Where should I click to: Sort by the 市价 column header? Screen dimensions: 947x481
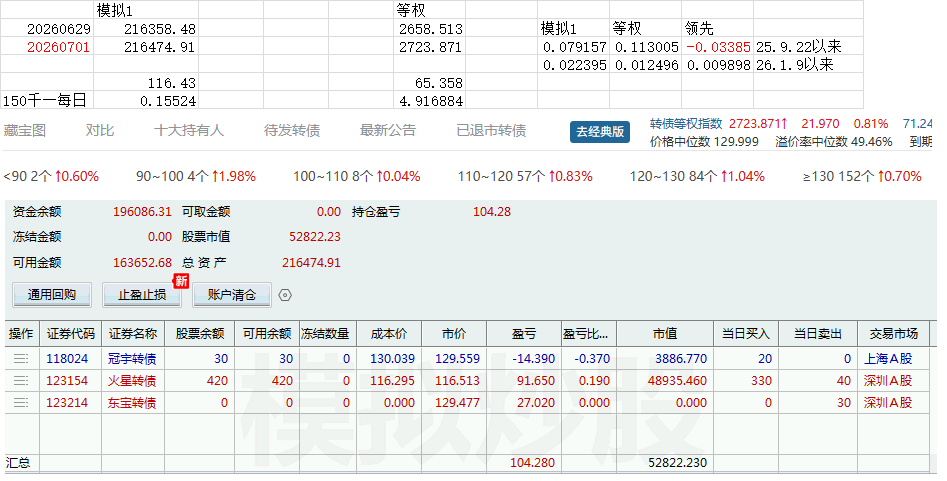pyautogui.click(x=454, y=334)
